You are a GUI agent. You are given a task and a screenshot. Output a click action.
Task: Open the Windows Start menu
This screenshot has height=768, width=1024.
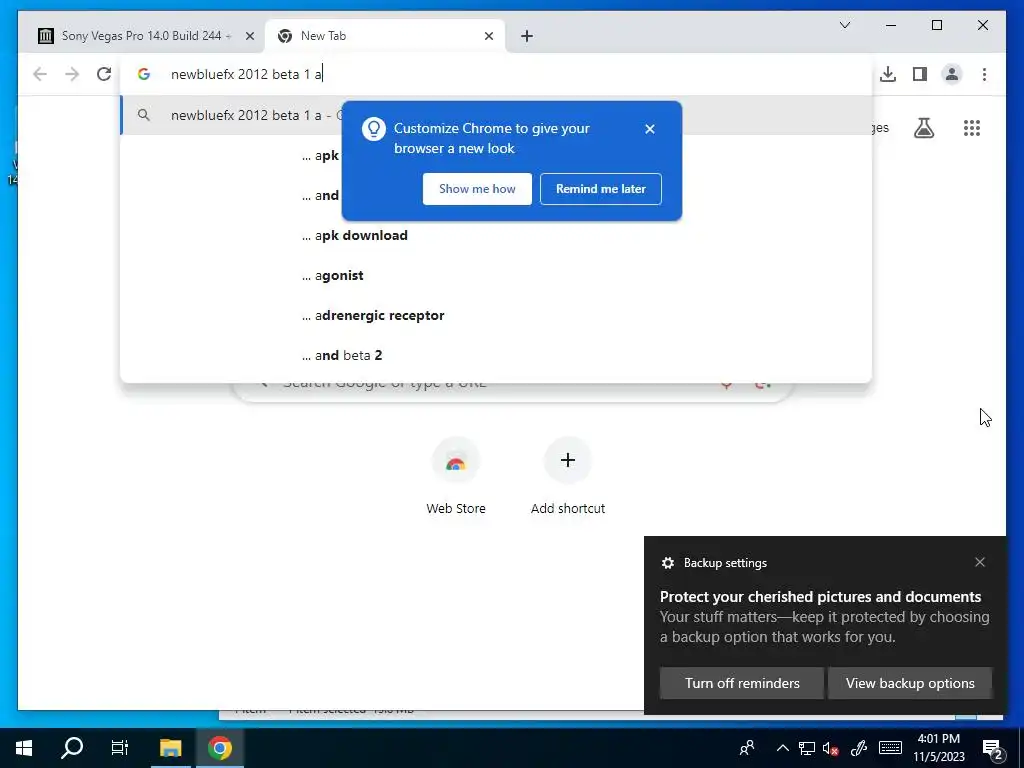tap(24, 748)
